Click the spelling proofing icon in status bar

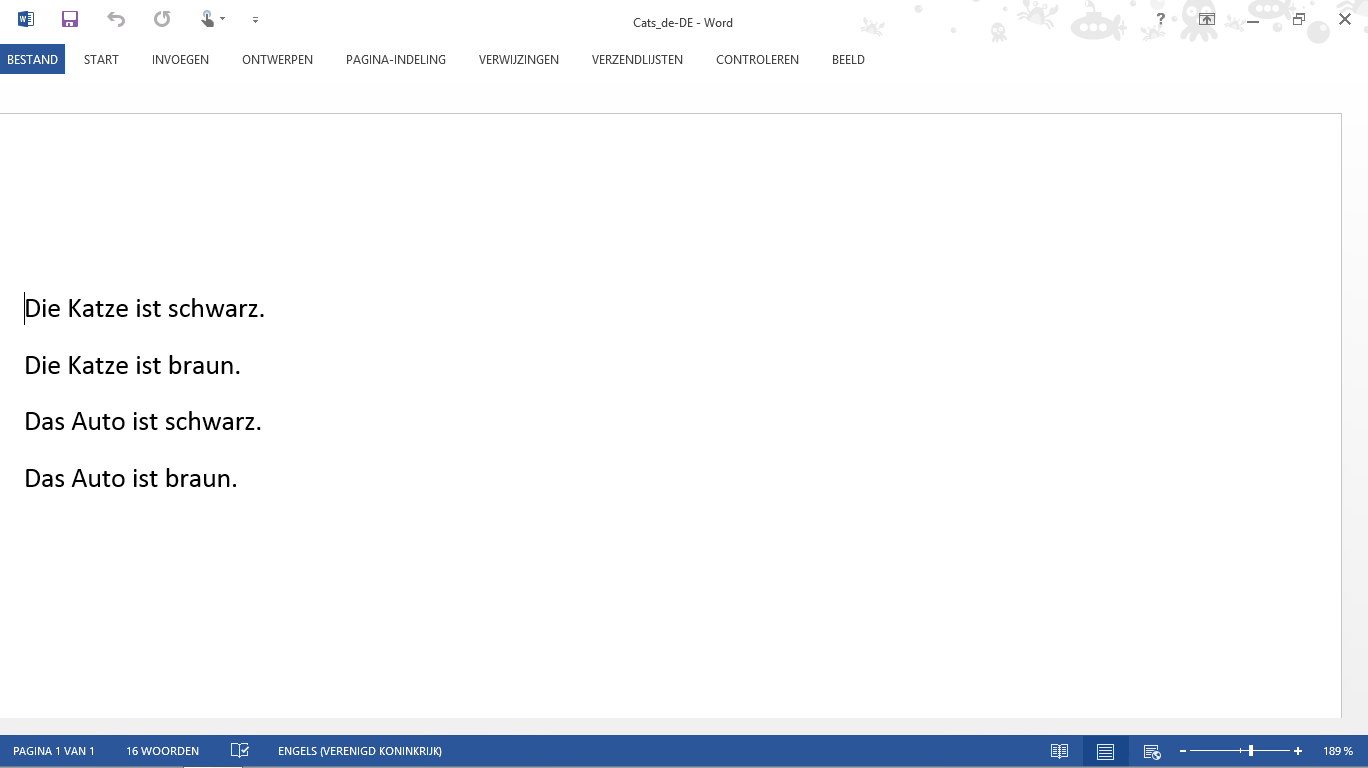(x=239, y=751)
